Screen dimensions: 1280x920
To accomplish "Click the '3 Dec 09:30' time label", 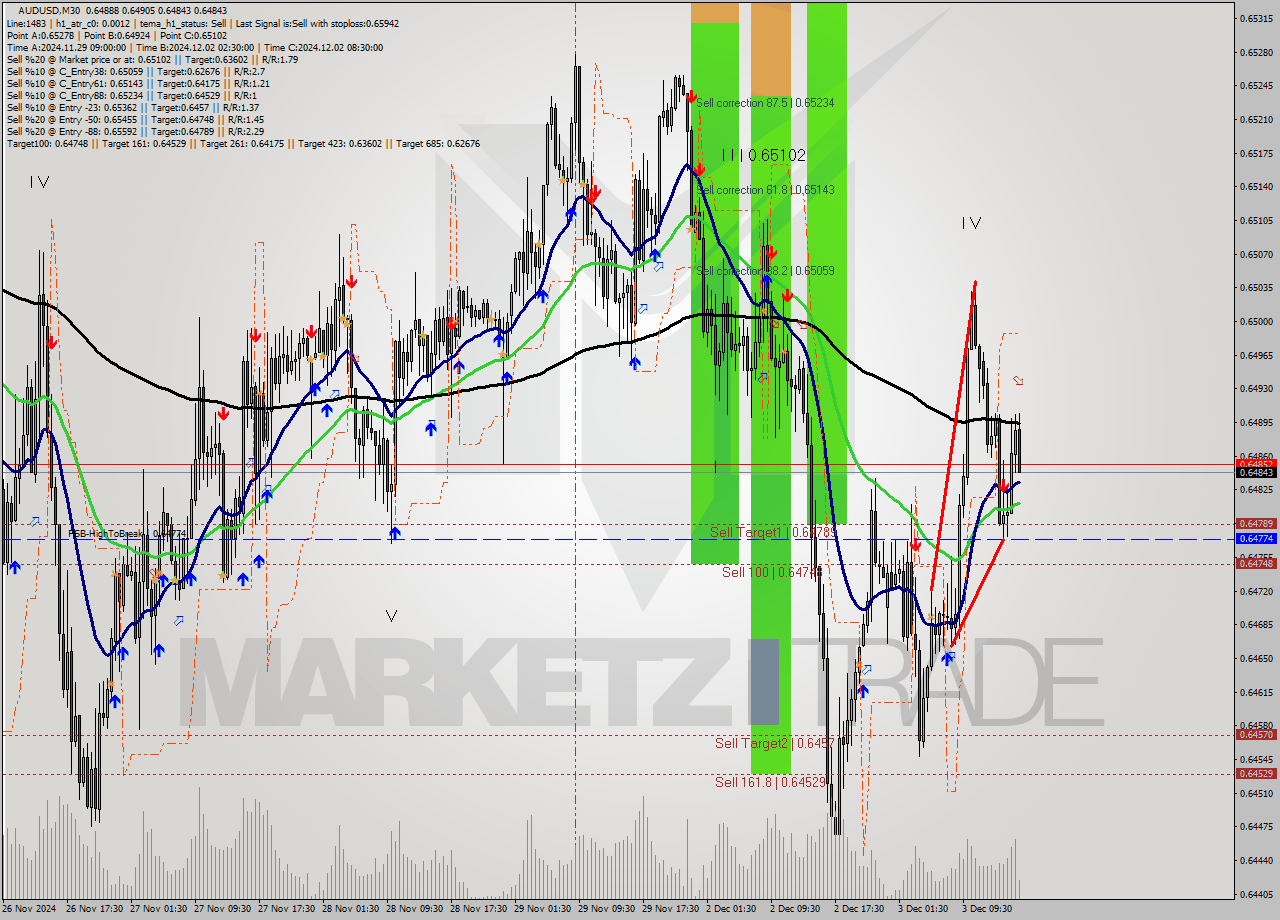I will coord(987,909).
